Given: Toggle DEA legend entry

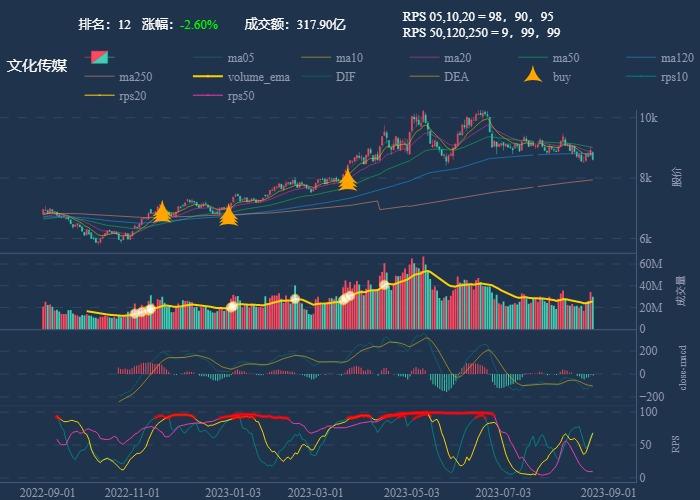Looking at the screenshot, I should 439,77.
